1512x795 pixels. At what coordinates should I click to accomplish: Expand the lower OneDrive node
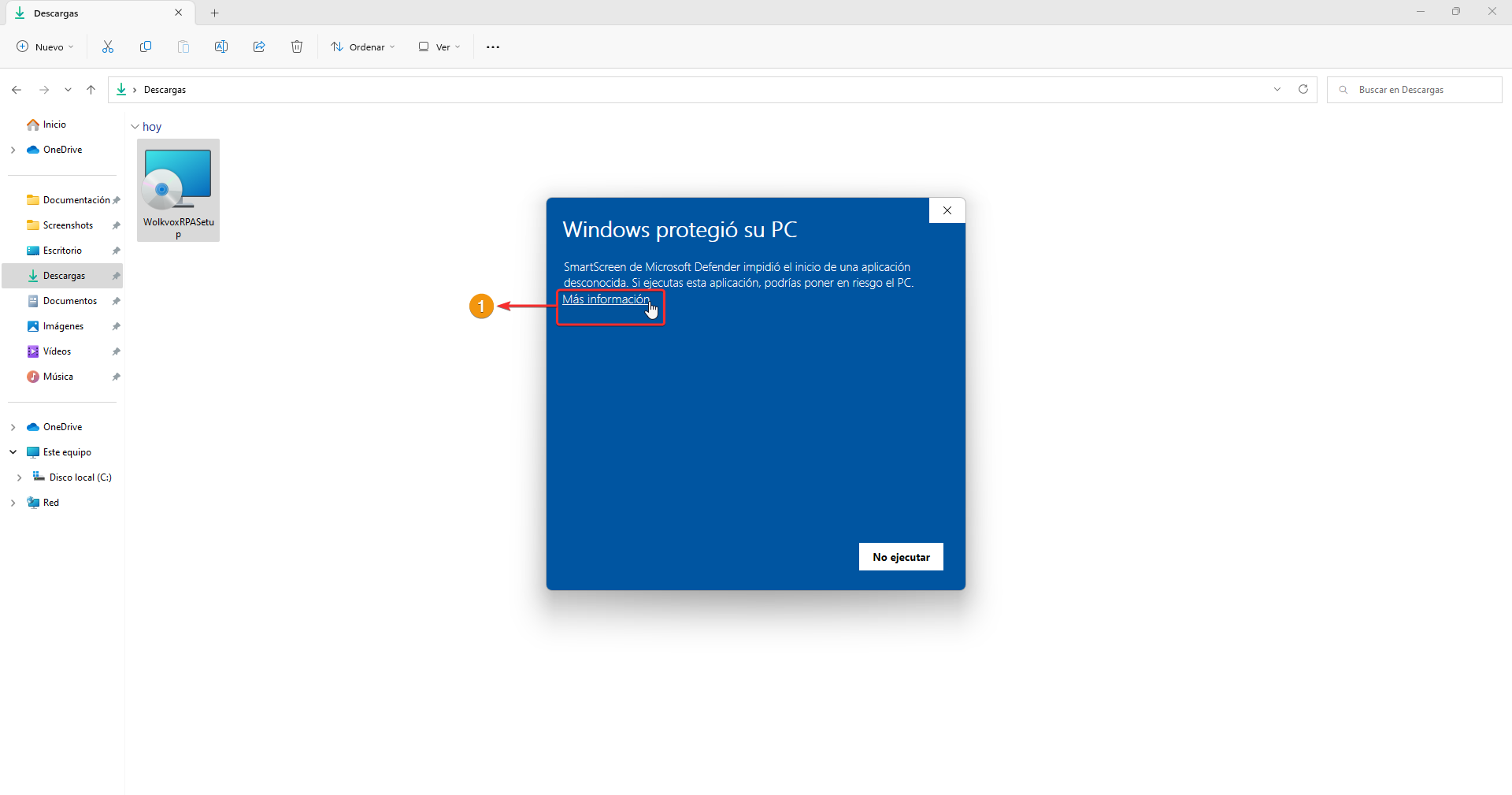(13, 427)
